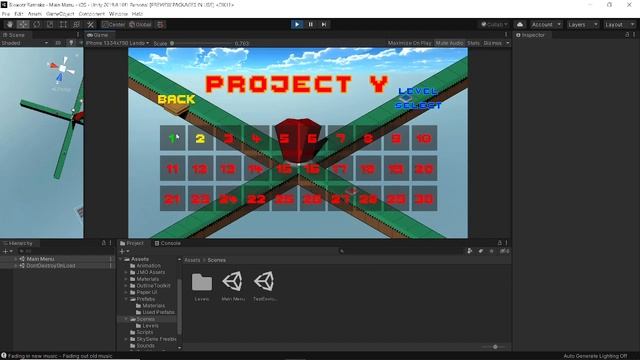Click the yellow BACK button in game

[176, 99]
